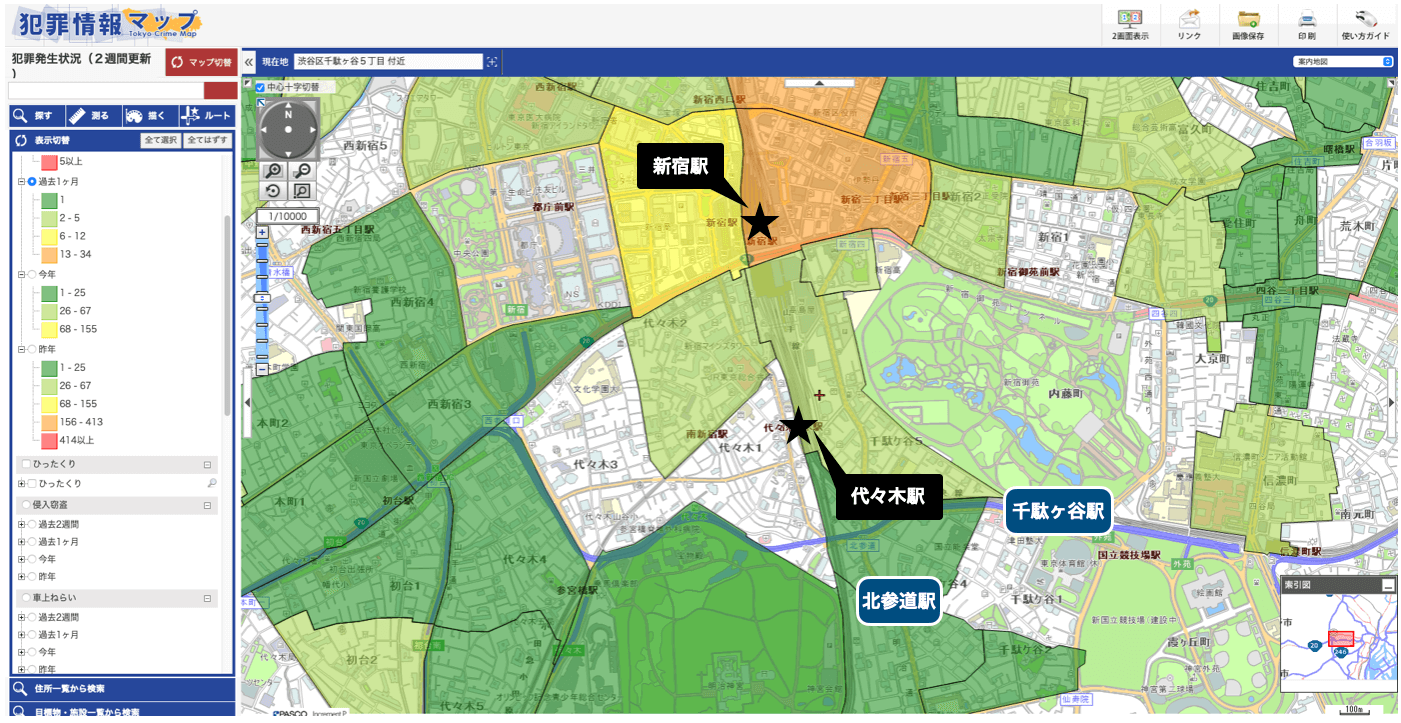Click the zoom slider plus button

pos(263,232)
